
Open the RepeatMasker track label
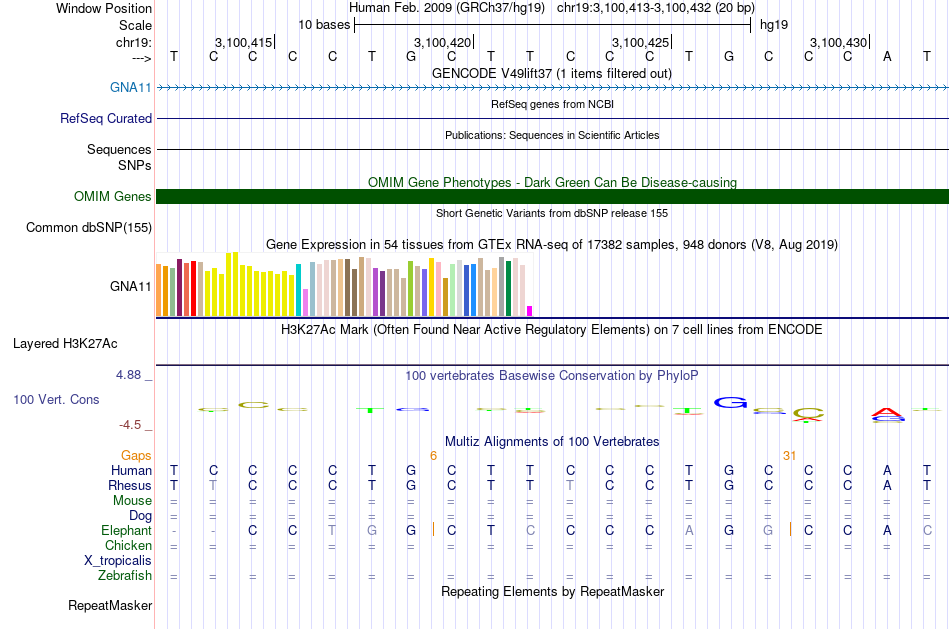110,605
